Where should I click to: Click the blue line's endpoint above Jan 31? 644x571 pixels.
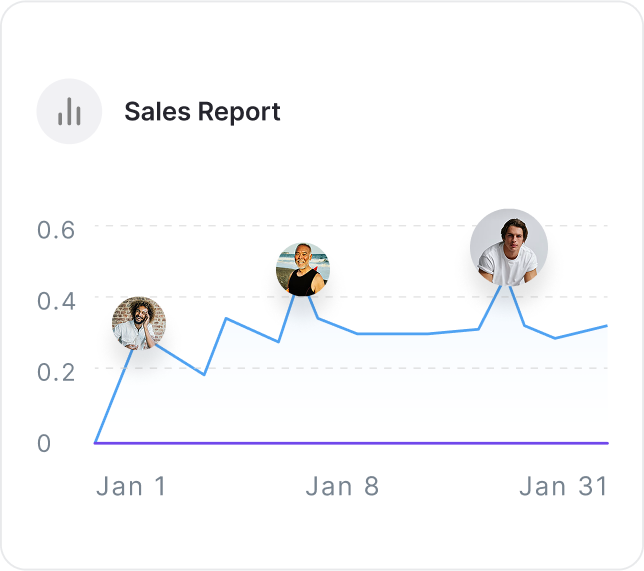(x=607, y=325)
